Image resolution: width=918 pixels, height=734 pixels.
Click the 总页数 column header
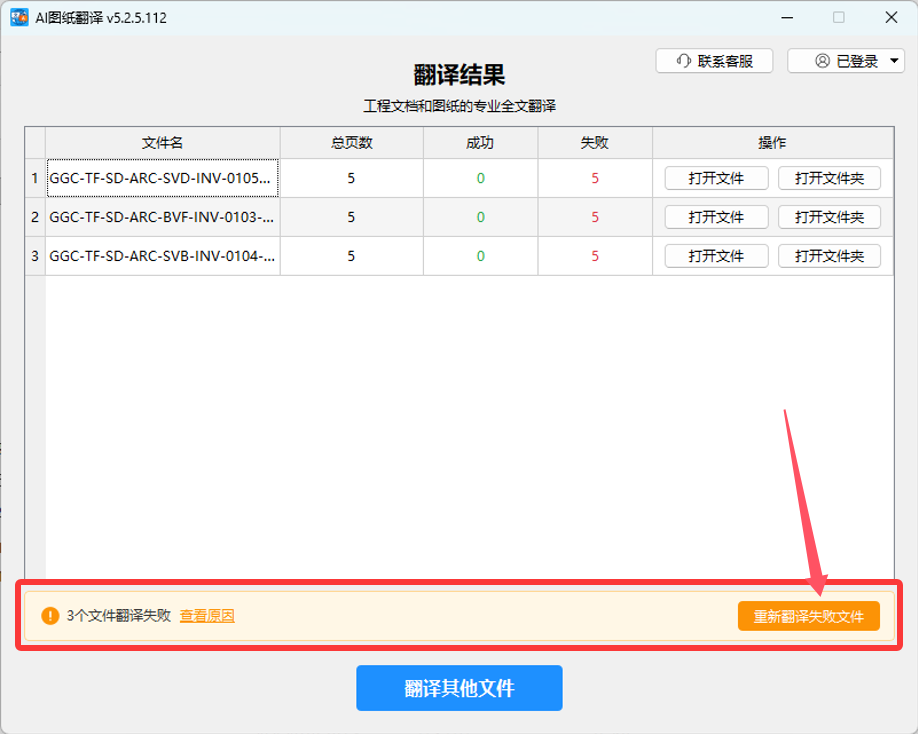coord(351,142)
